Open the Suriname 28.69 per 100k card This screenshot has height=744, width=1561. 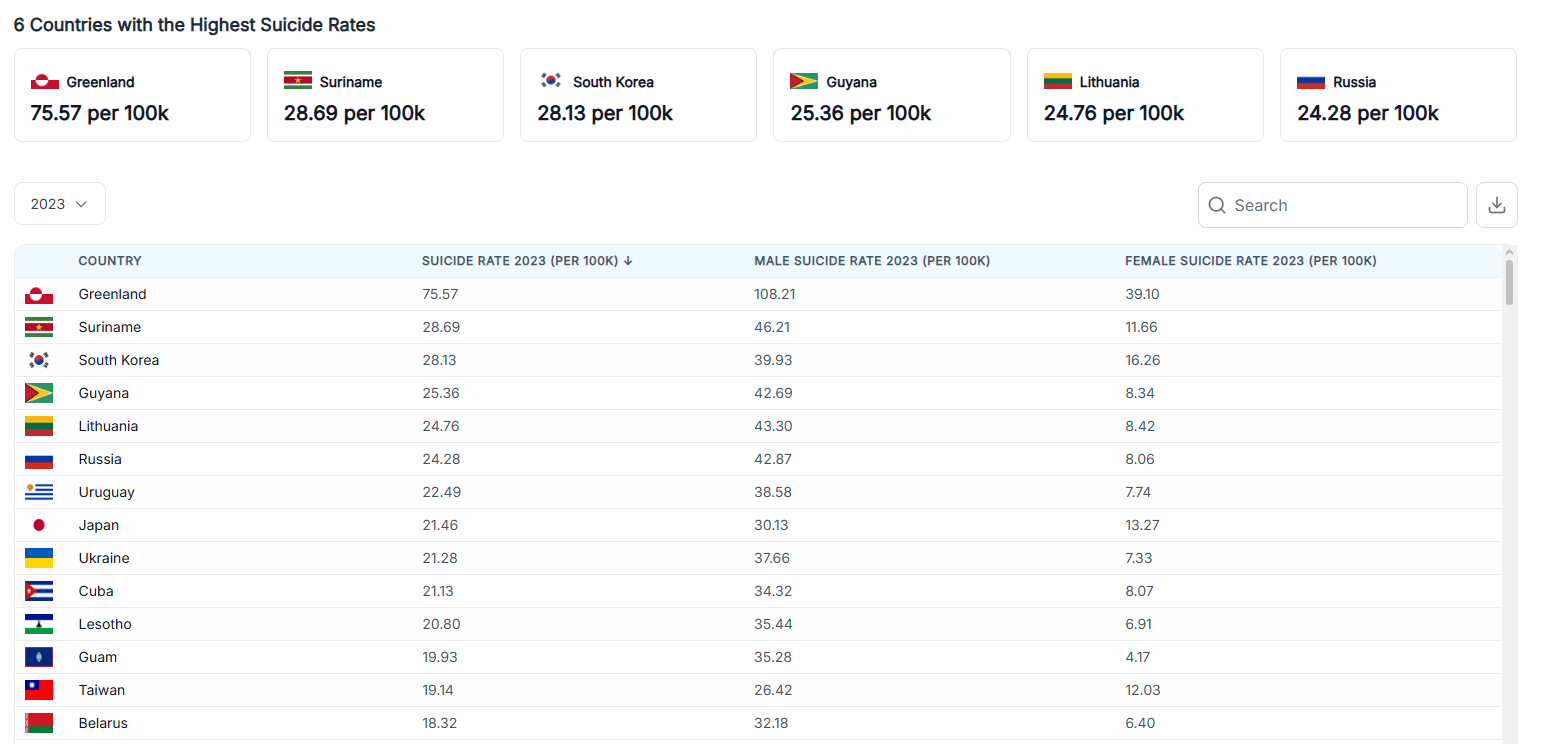click(x=385, y=95)
